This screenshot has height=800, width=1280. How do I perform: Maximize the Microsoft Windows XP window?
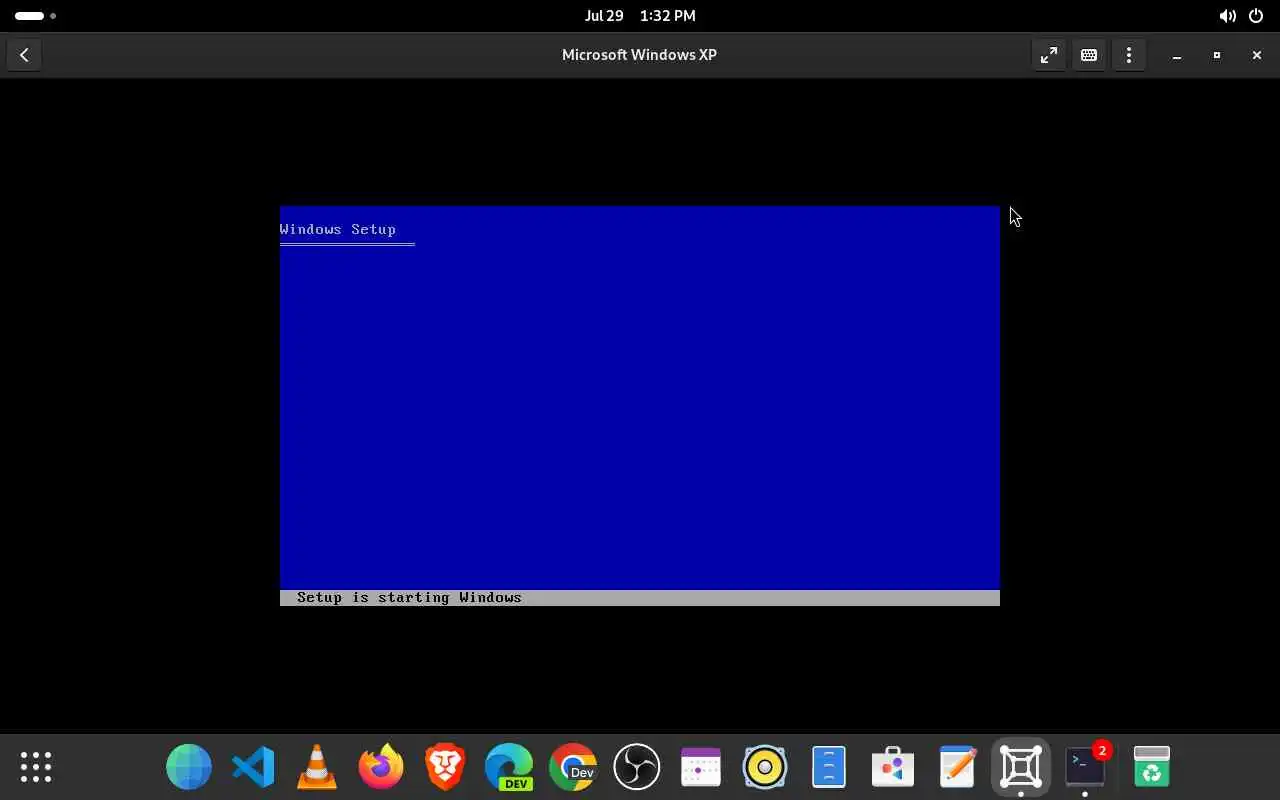click(x=1217, y=55)
